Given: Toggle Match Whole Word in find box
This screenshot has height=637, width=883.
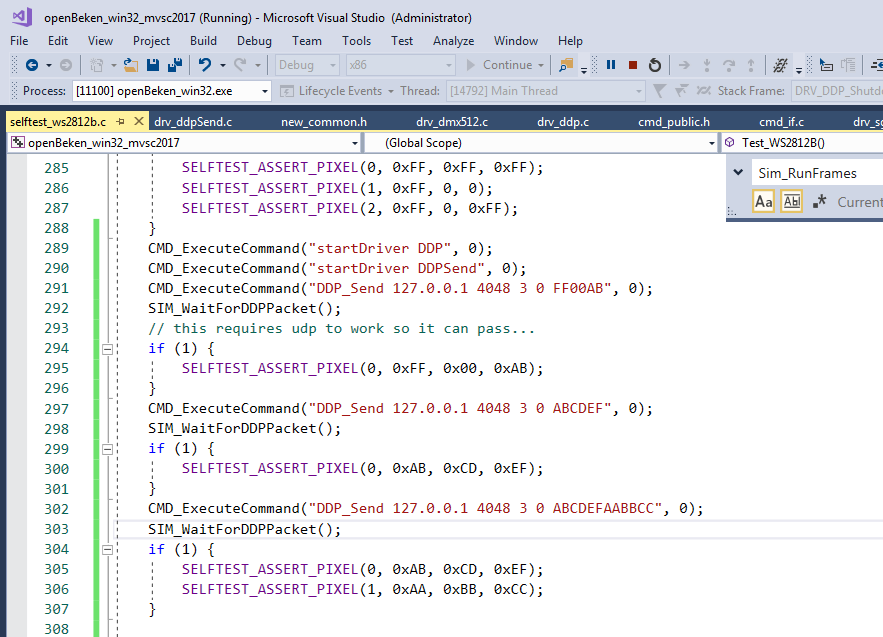Looking at the screenshot, I should click(791, 201).
